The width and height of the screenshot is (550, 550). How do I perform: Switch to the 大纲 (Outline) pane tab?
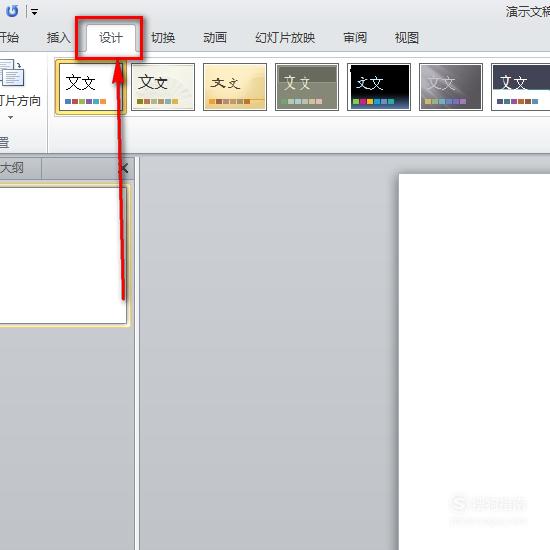coord(13,168)
